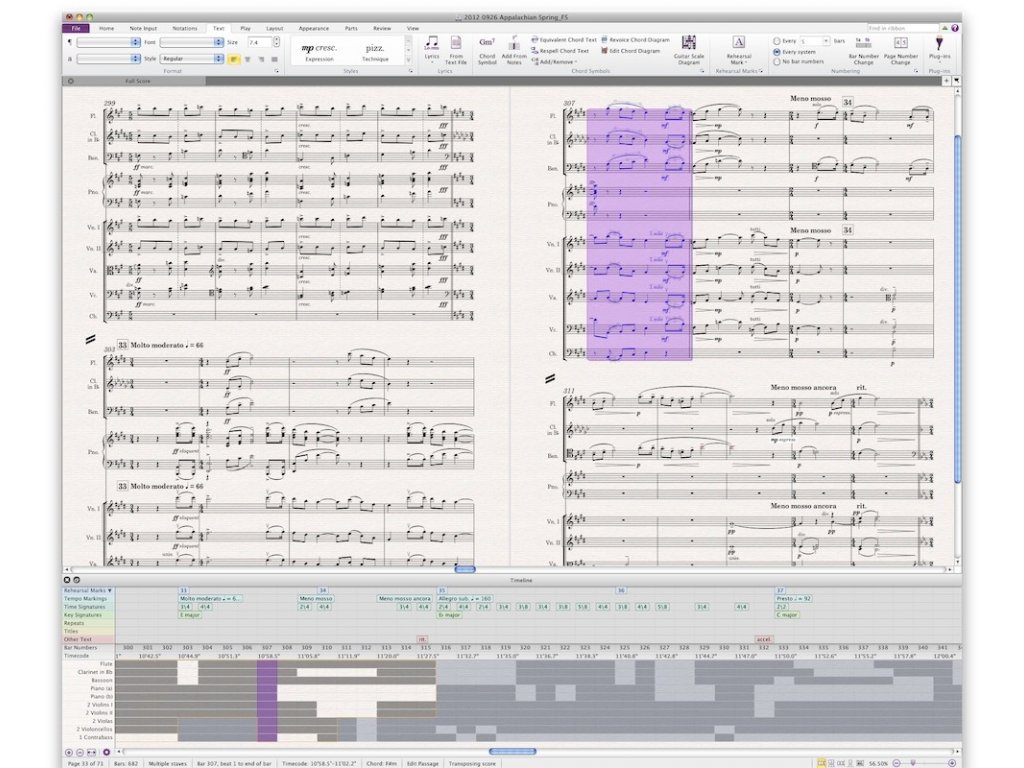Add a Bar Number Change
Viewport: 1024px width, 768px height.
click(863, 50)
